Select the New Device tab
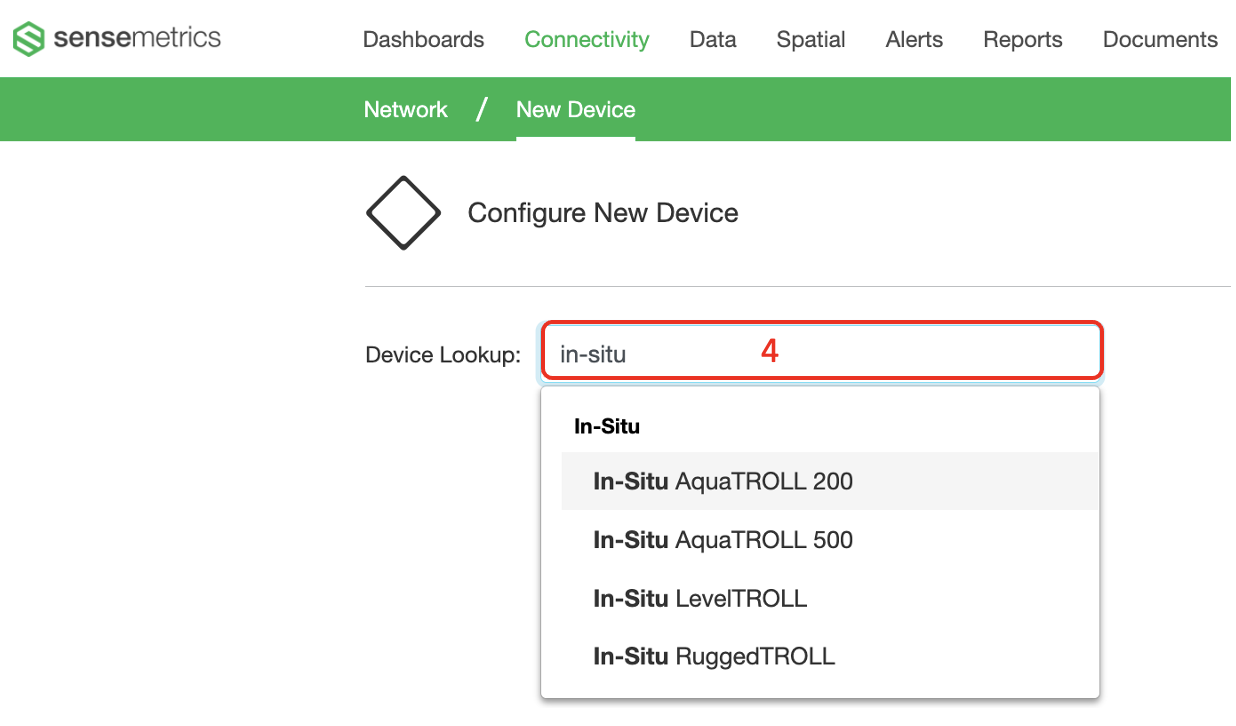Image resolution: width=1236 pixels, height=726 pixels. click(576, 110)
